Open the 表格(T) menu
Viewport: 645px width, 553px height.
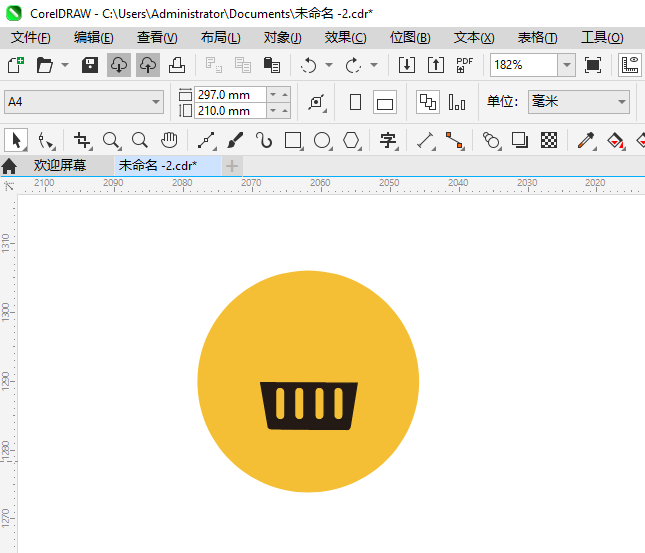[x=537, y=38]
